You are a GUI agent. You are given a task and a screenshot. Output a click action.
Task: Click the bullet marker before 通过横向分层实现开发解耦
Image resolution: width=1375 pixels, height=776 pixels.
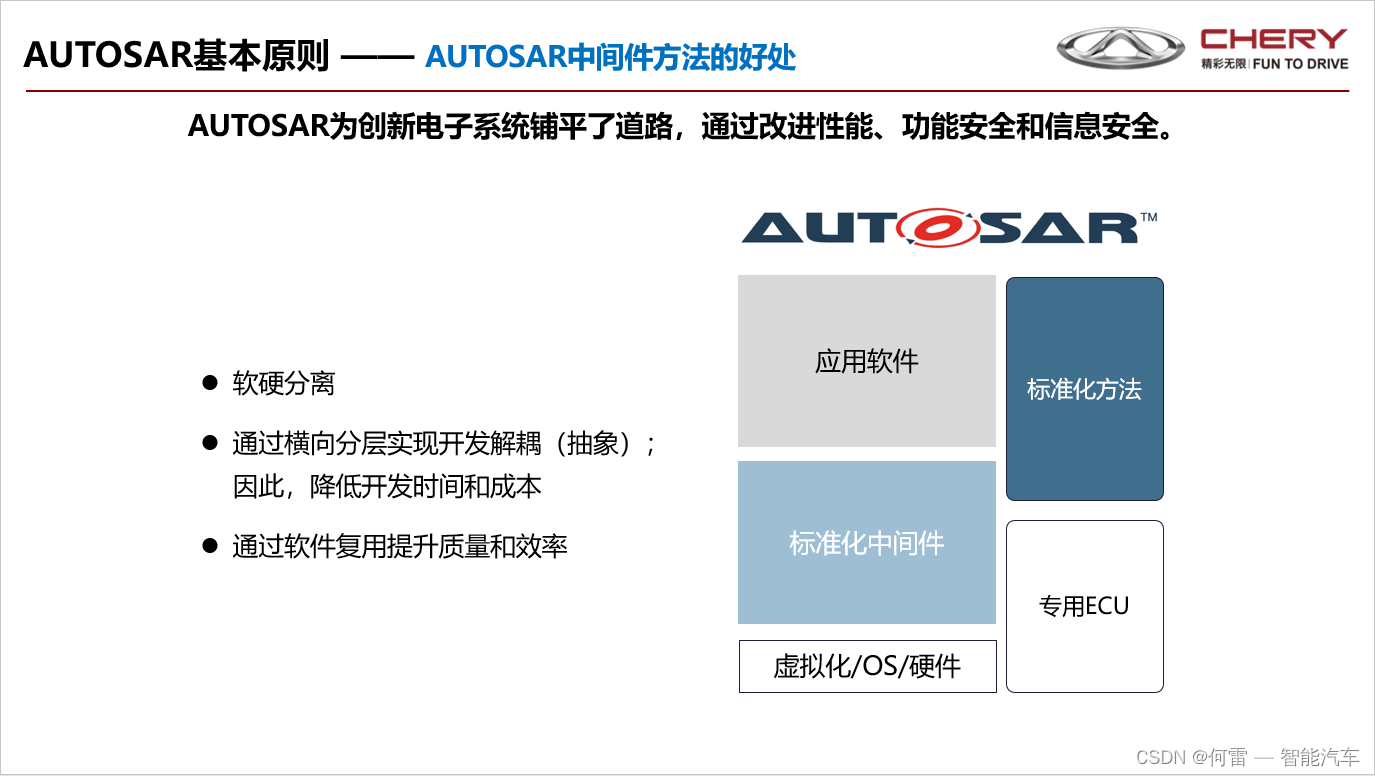tap(209, 443)
